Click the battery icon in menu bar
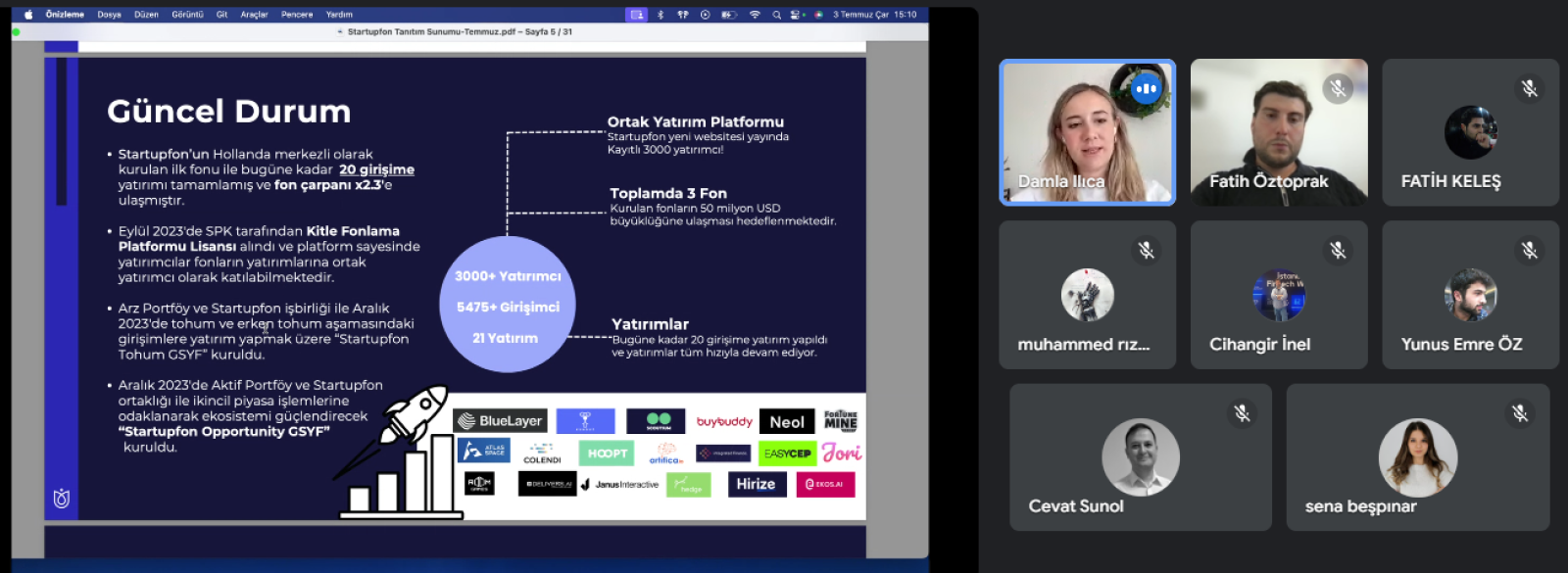Viewport: 1568px width, 573px height. tap(728, 15)
